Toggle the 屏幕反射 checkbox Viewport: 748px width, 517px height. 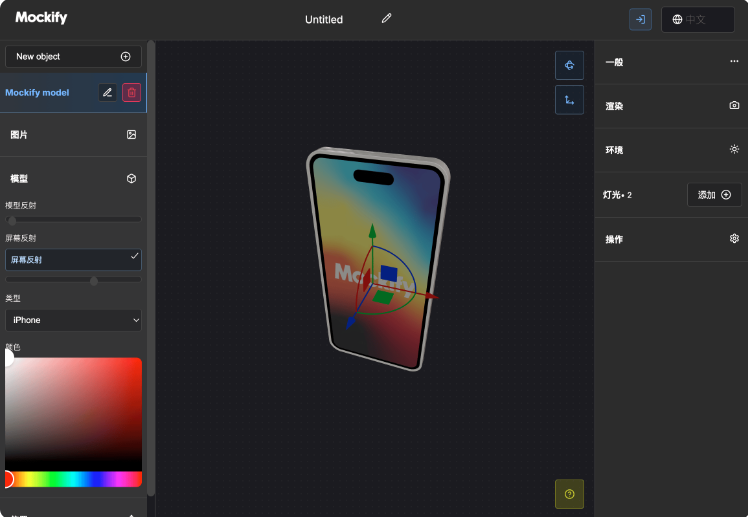(x=73, y=259)
